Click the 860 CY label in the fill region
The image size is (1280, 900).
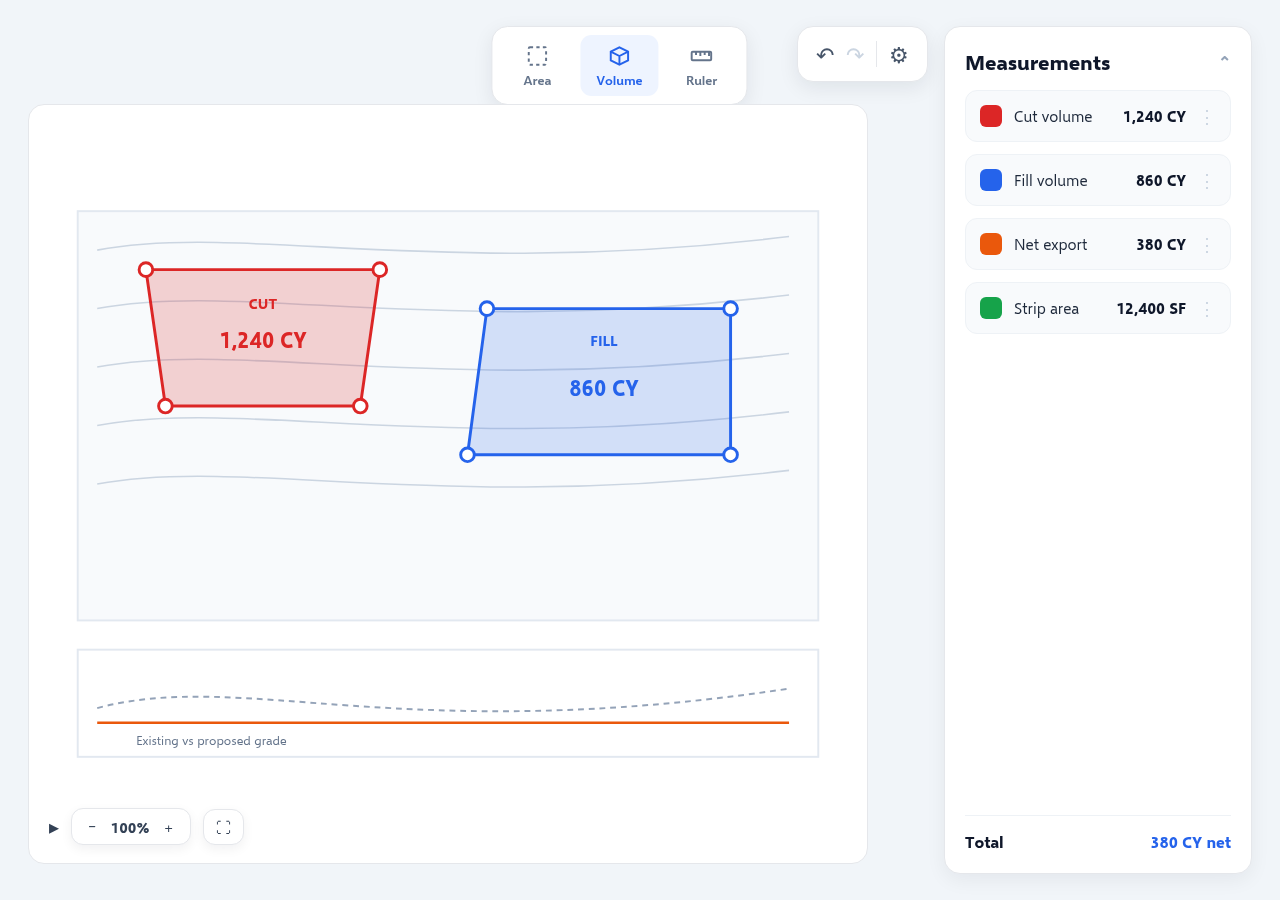[x=604, y=389]
